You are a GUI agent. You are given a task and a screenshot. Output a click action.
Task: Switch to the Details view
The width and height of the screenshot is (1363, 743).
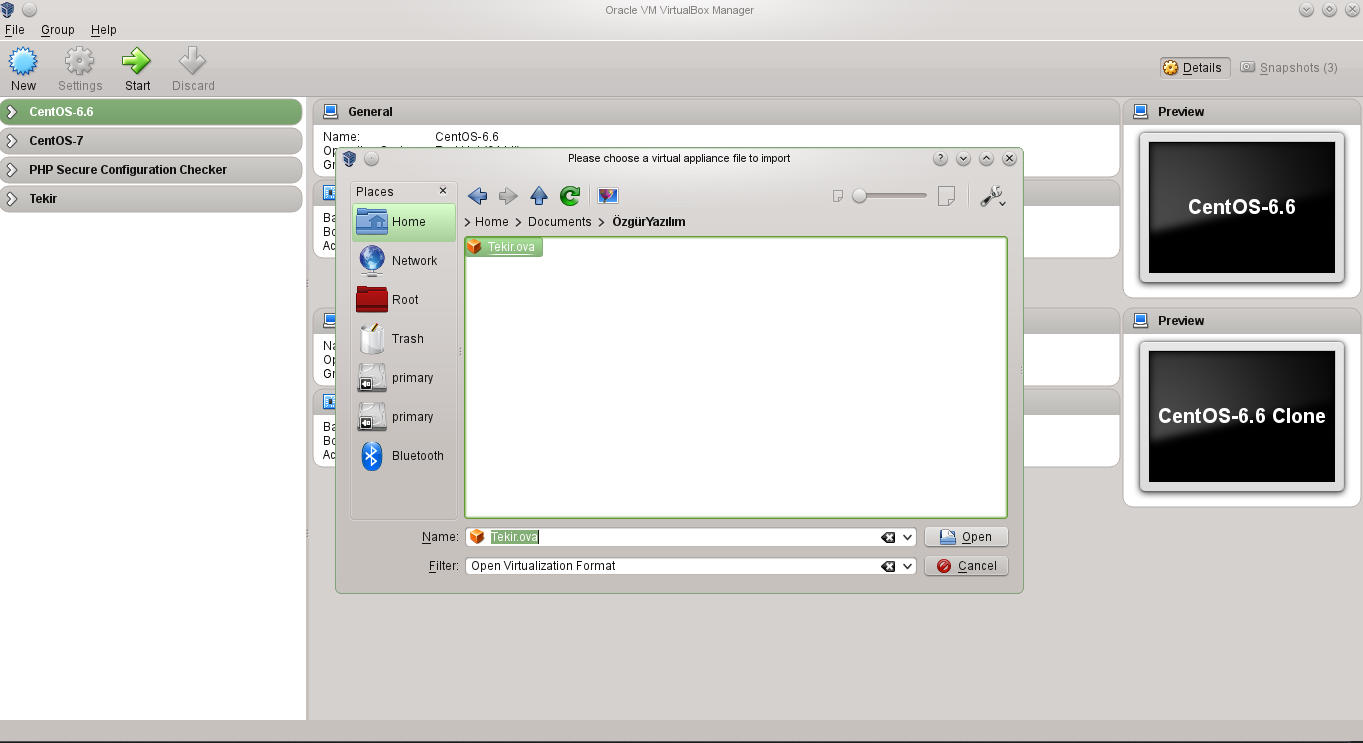coord(1195,68)
